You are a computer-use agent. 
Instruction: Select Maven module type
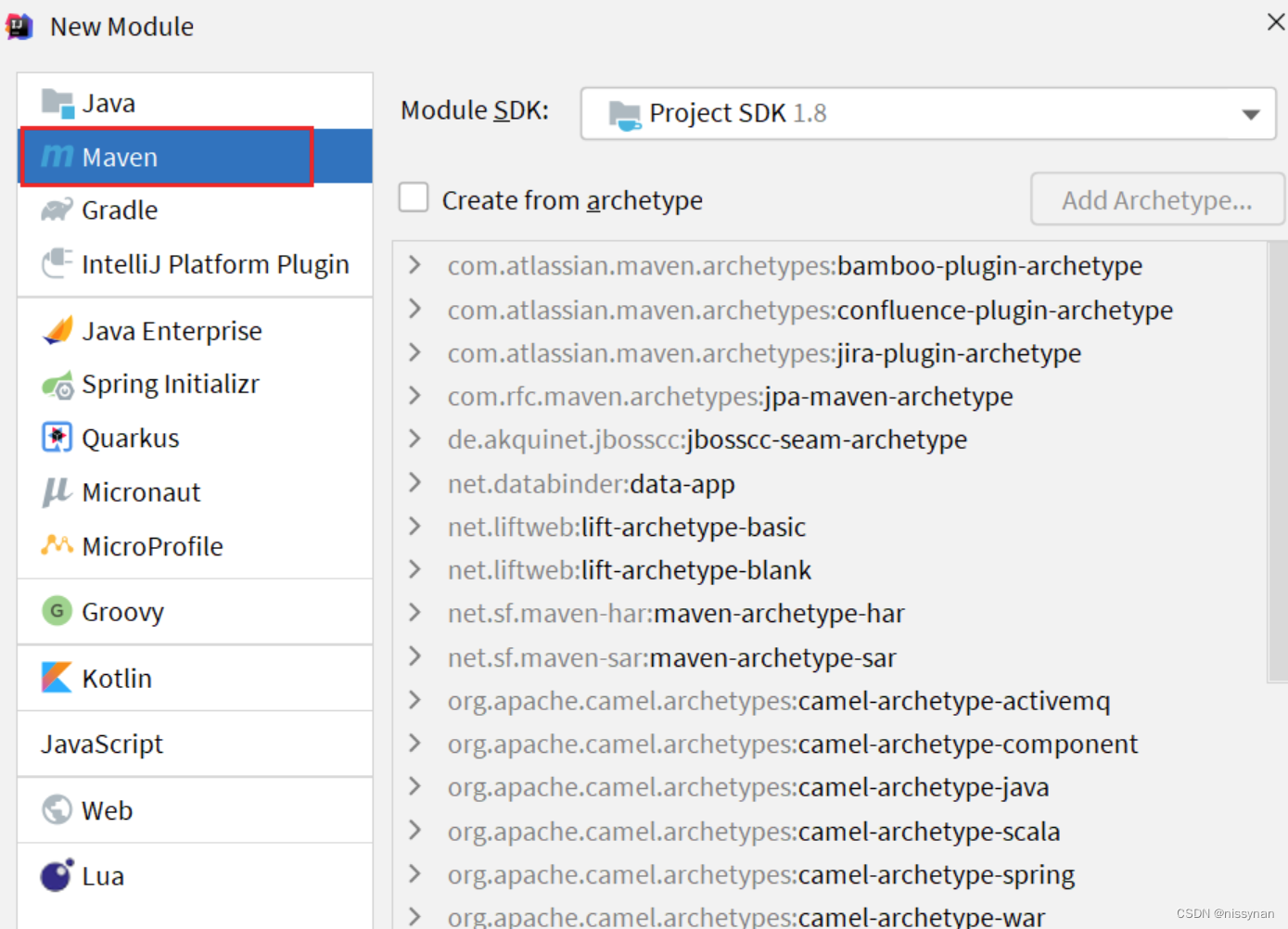click(195, 157)
